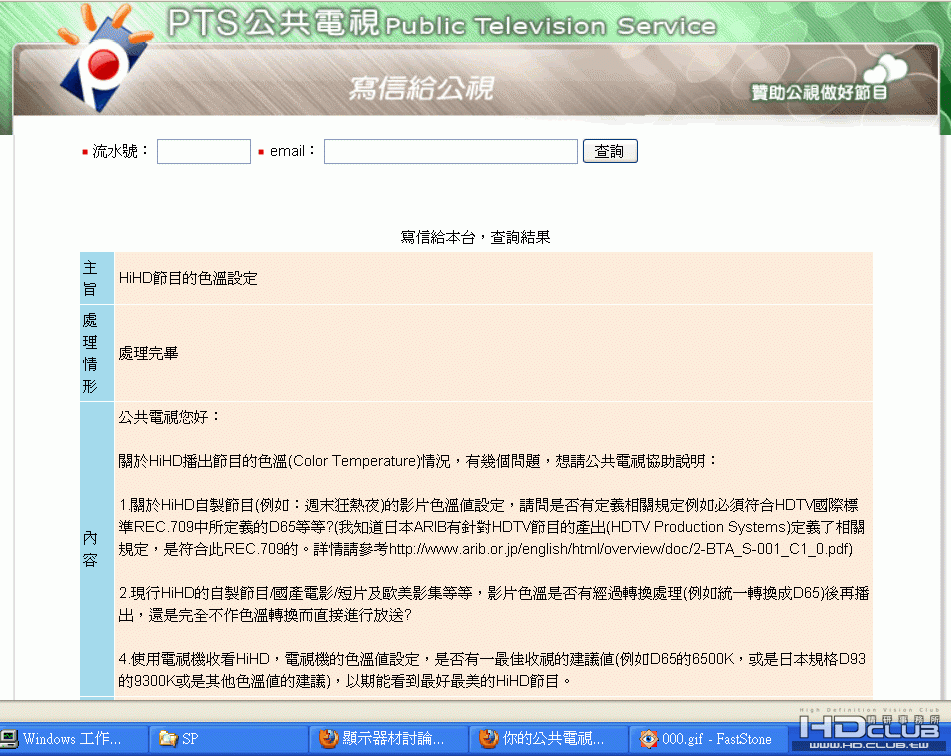Open the 贊助公視做好節目 sponsor link
Viewport: 951px width, 756px height.
tap(819, 92)
